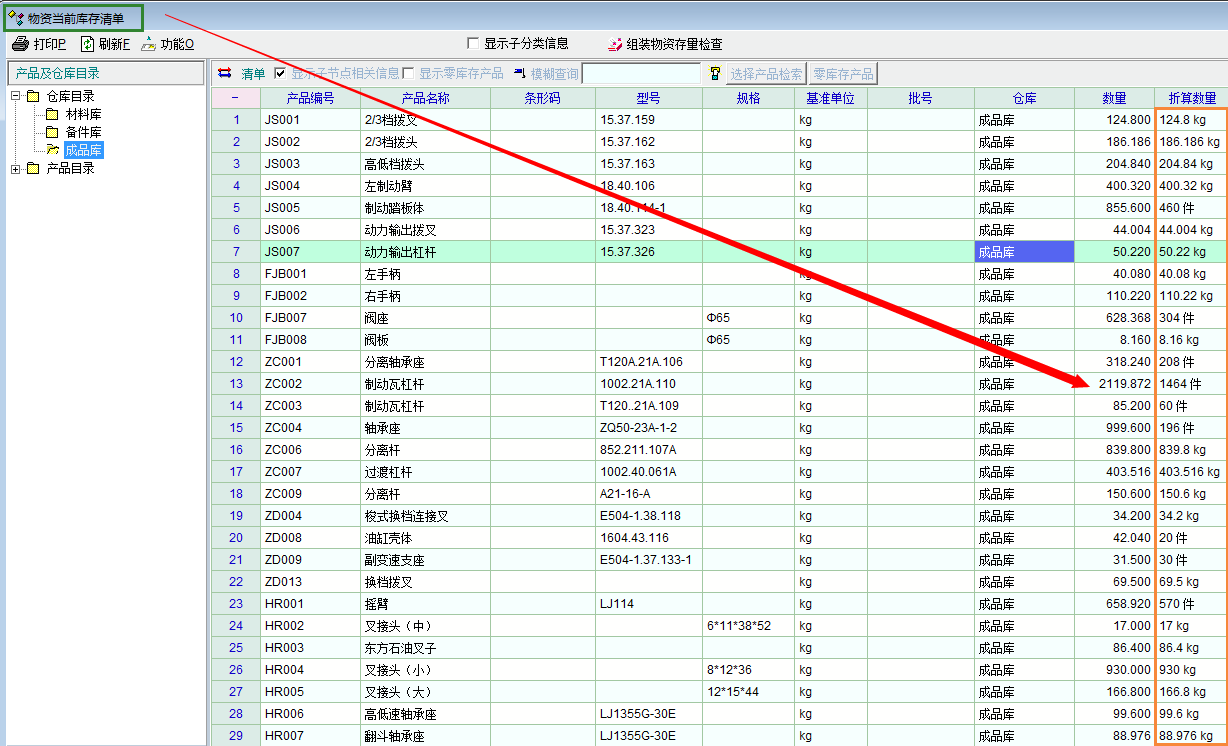Sort by the 产品编号 column header
The image size is (1228, 746).
coord(310,98)
